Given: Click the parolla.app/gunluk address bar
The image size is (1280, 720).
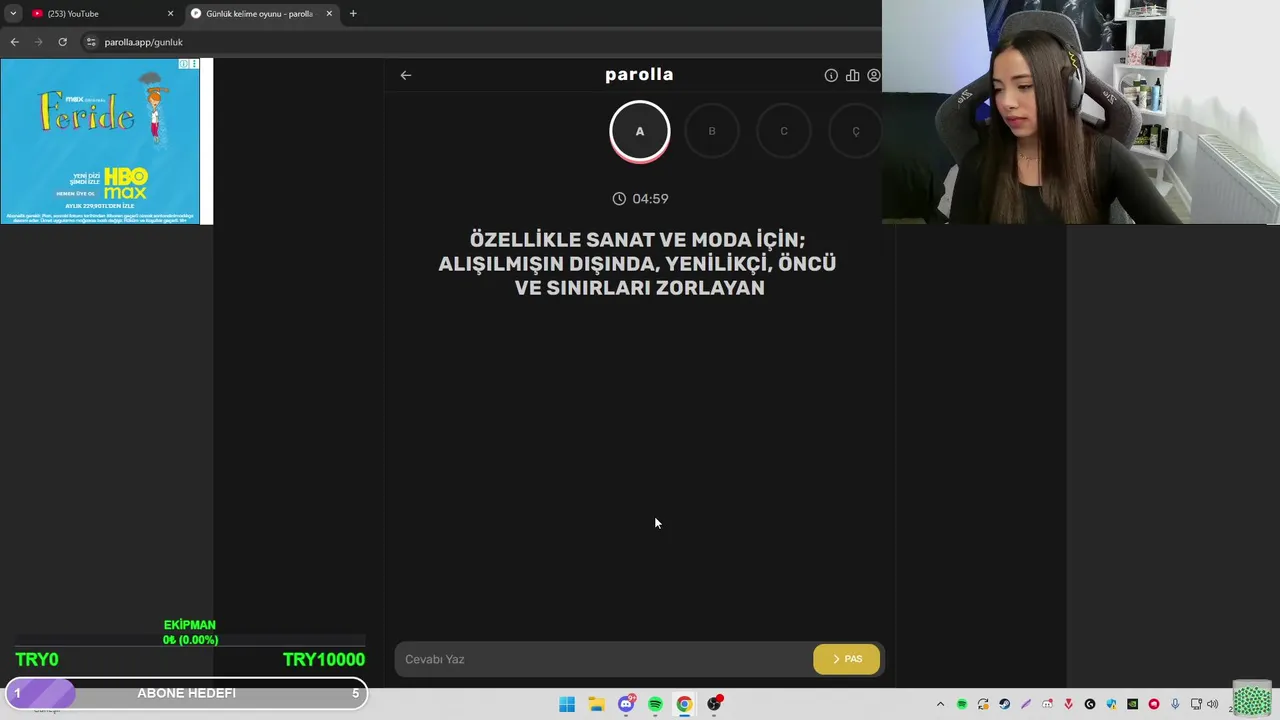Looking at the screenshot, I should (x=480, y=42).
